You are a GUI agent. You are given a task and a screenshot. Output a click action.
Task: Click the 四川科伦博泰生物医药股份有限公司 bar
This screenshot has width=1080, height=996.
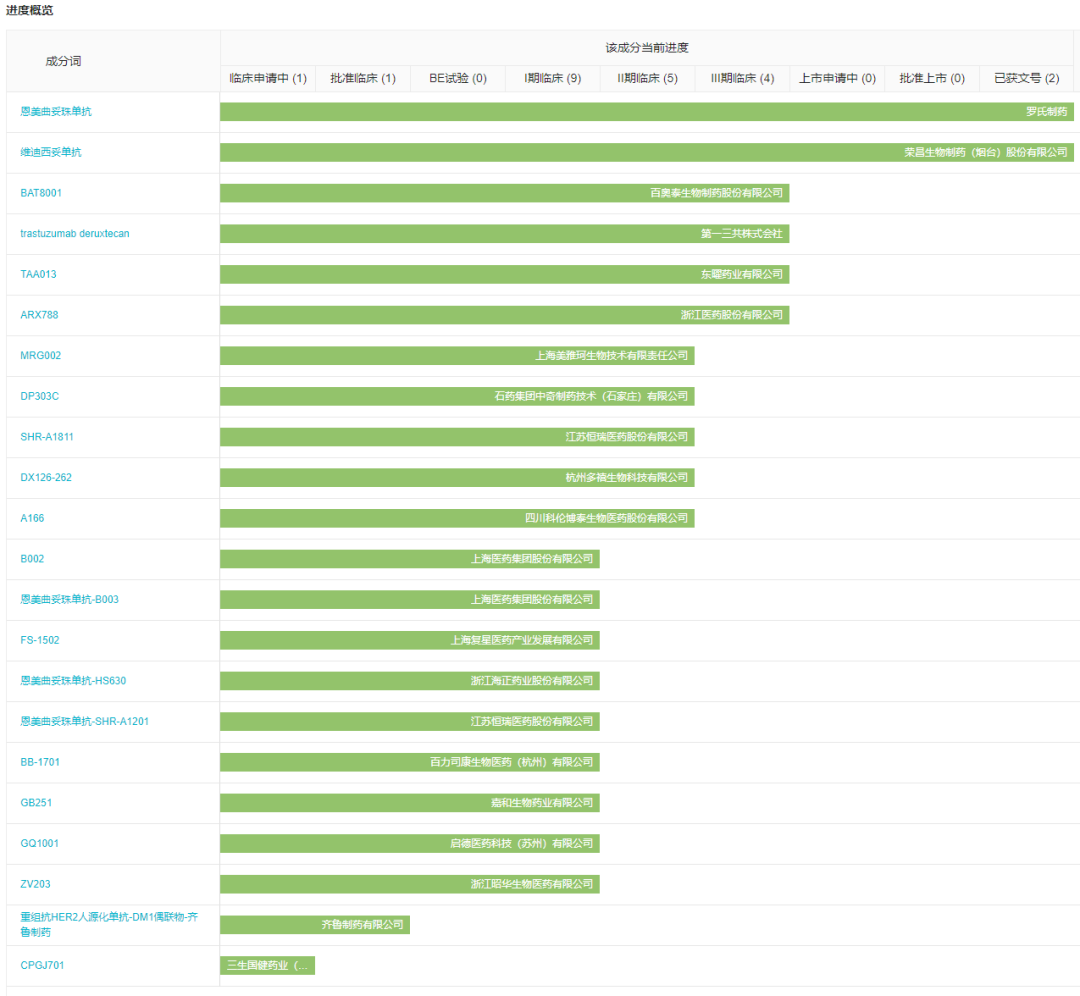coord(457,518)
